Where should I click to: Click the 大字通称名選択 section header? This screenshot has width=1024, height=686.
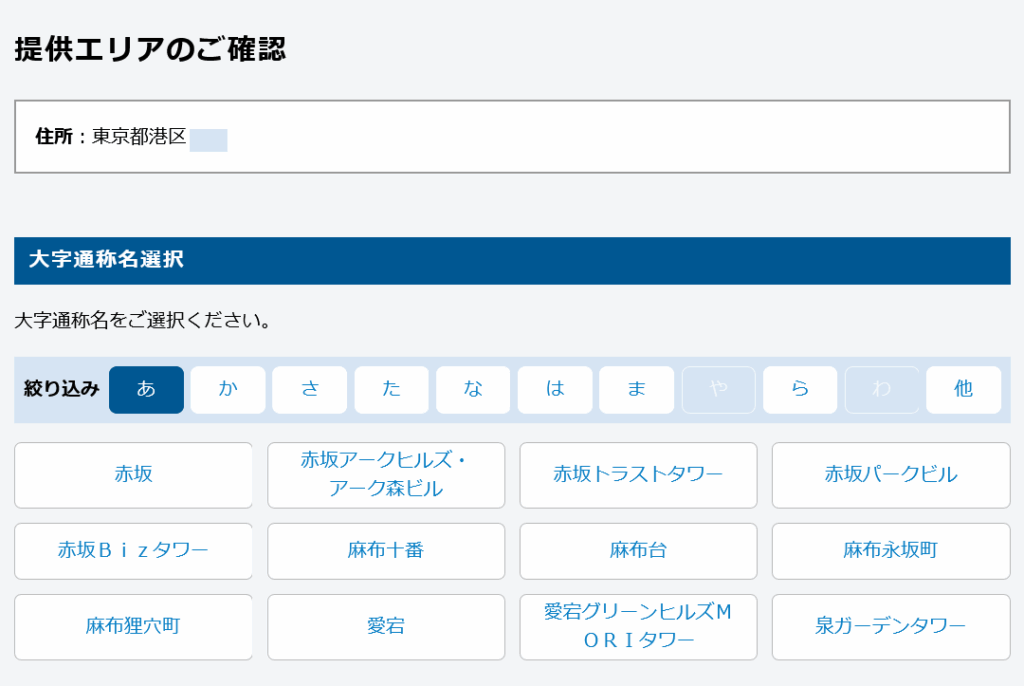512,261
